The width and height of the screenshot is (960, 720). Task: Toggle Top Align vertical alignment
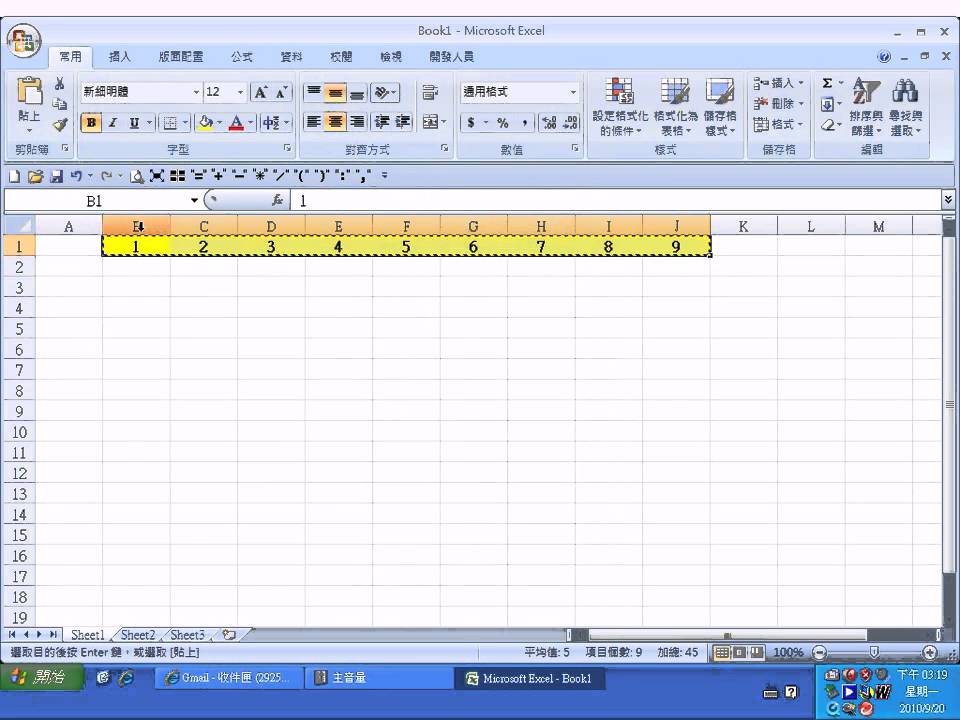pyautogui.click(x=313, y=92)
